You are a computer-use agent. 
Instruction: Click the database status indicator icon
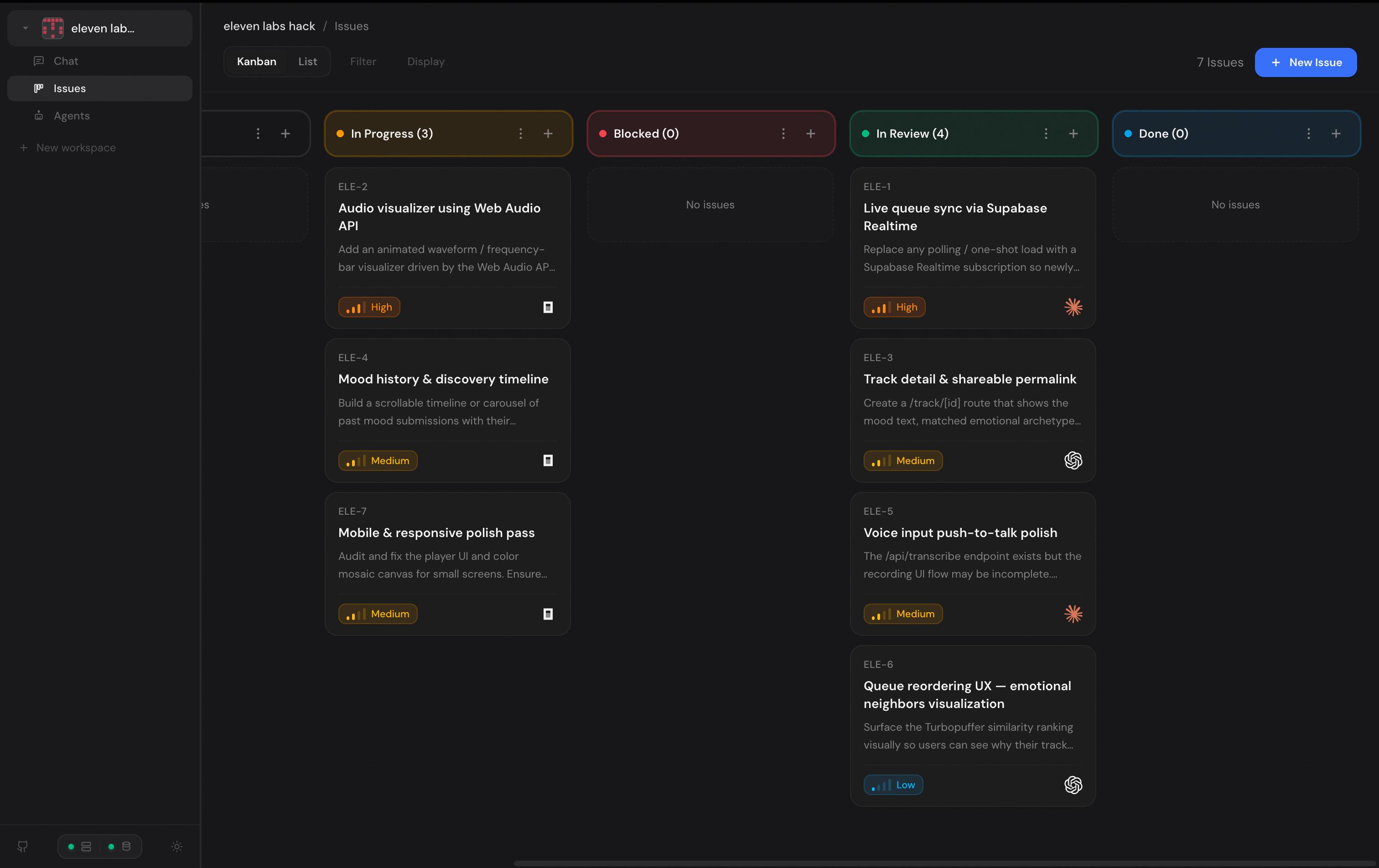127,846
